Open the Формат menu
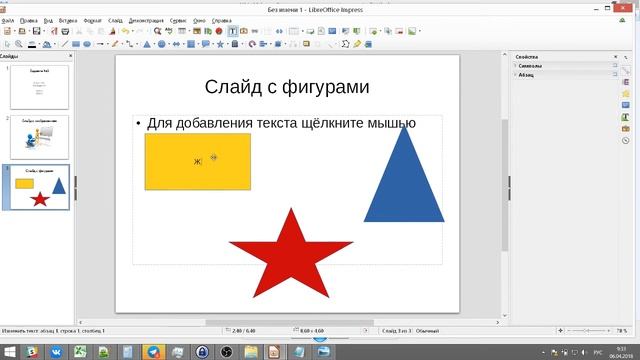 [x=93, y=20]
